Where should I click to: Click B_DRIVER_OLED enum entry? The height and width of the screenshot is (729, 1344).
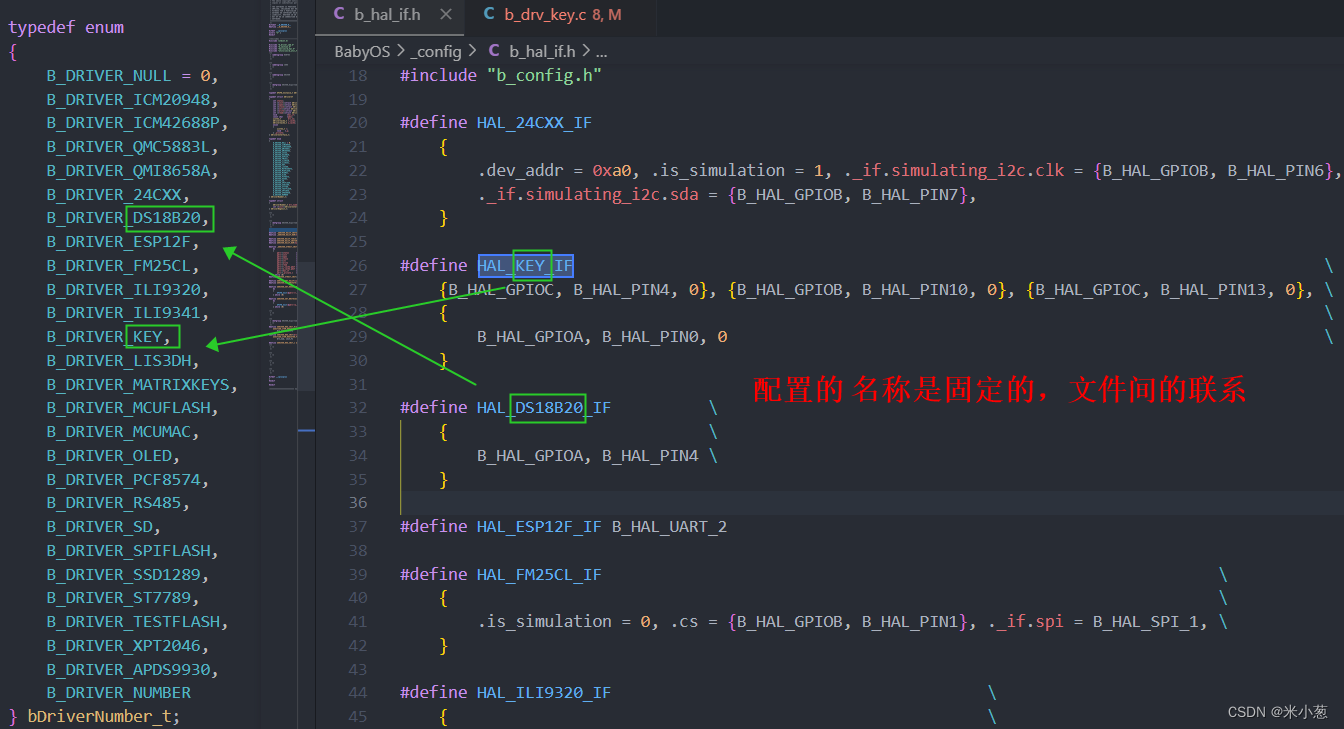click(111, 455)
